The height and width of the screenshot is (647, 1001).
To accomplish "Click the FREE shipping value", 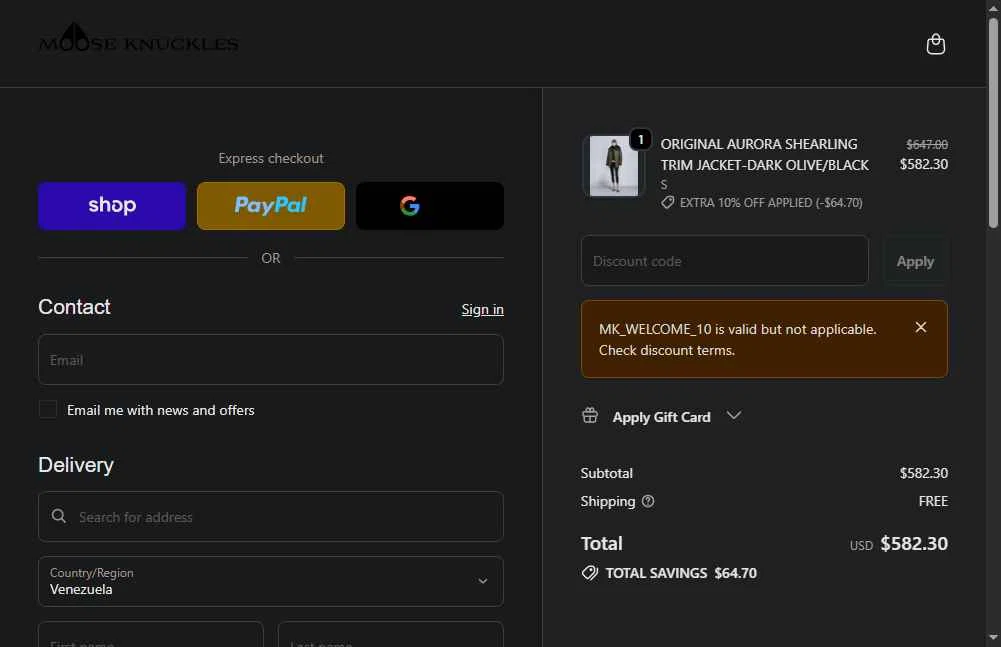I will tap(933, 501).
